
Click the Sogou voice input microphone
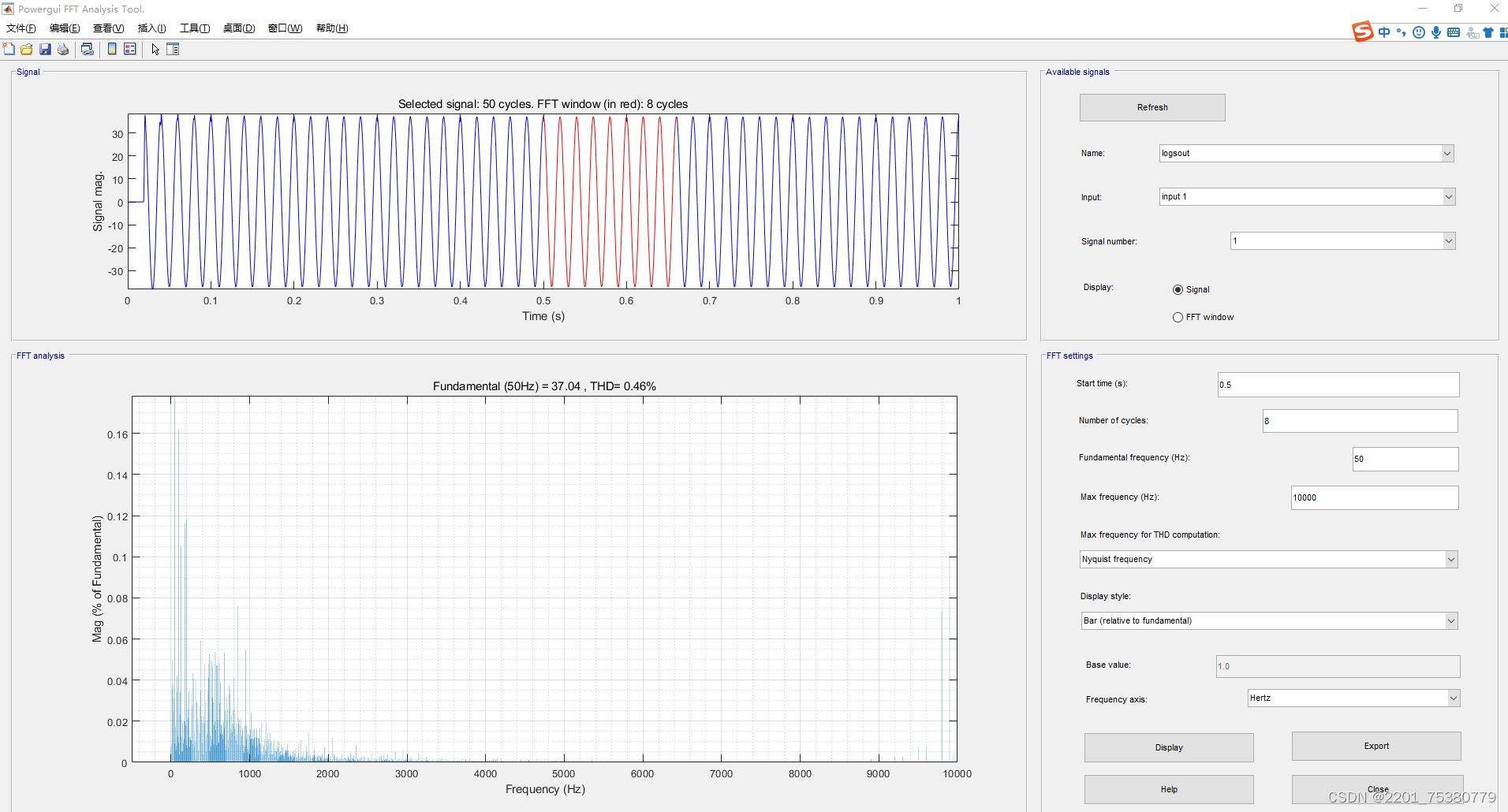(x=1435, y=32)
